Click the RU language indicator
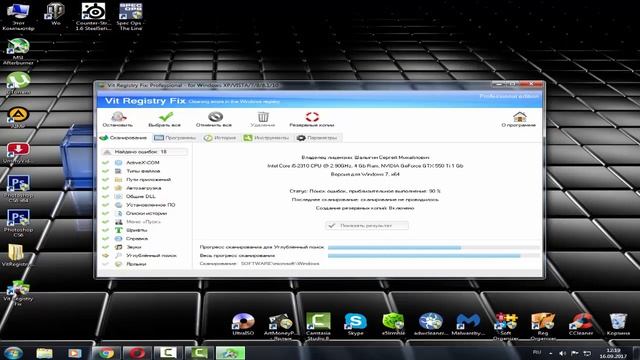Screen dimensions: 640x360 [537, 352]
